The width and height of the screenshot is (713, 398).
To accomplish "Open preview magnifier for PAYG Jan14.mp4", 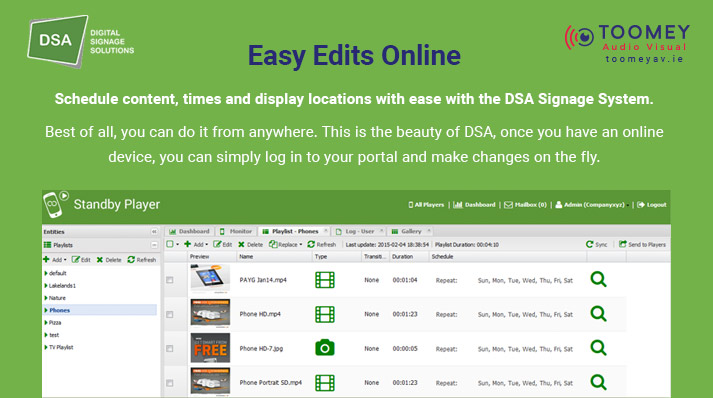I will coord(598,279).
